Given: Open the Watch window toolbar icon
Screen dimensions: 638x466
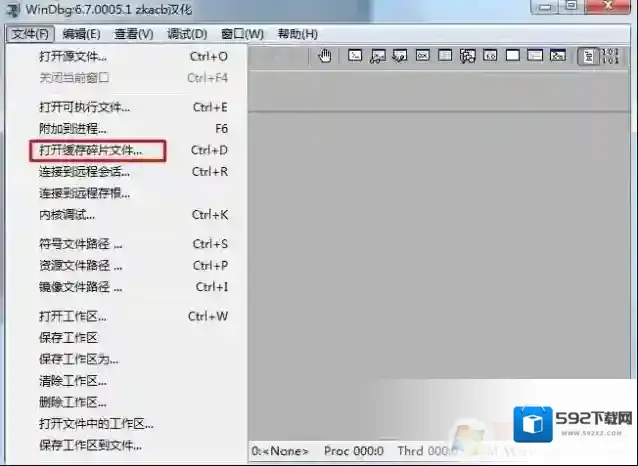Looking at the screenshot, I should (377, 56).
